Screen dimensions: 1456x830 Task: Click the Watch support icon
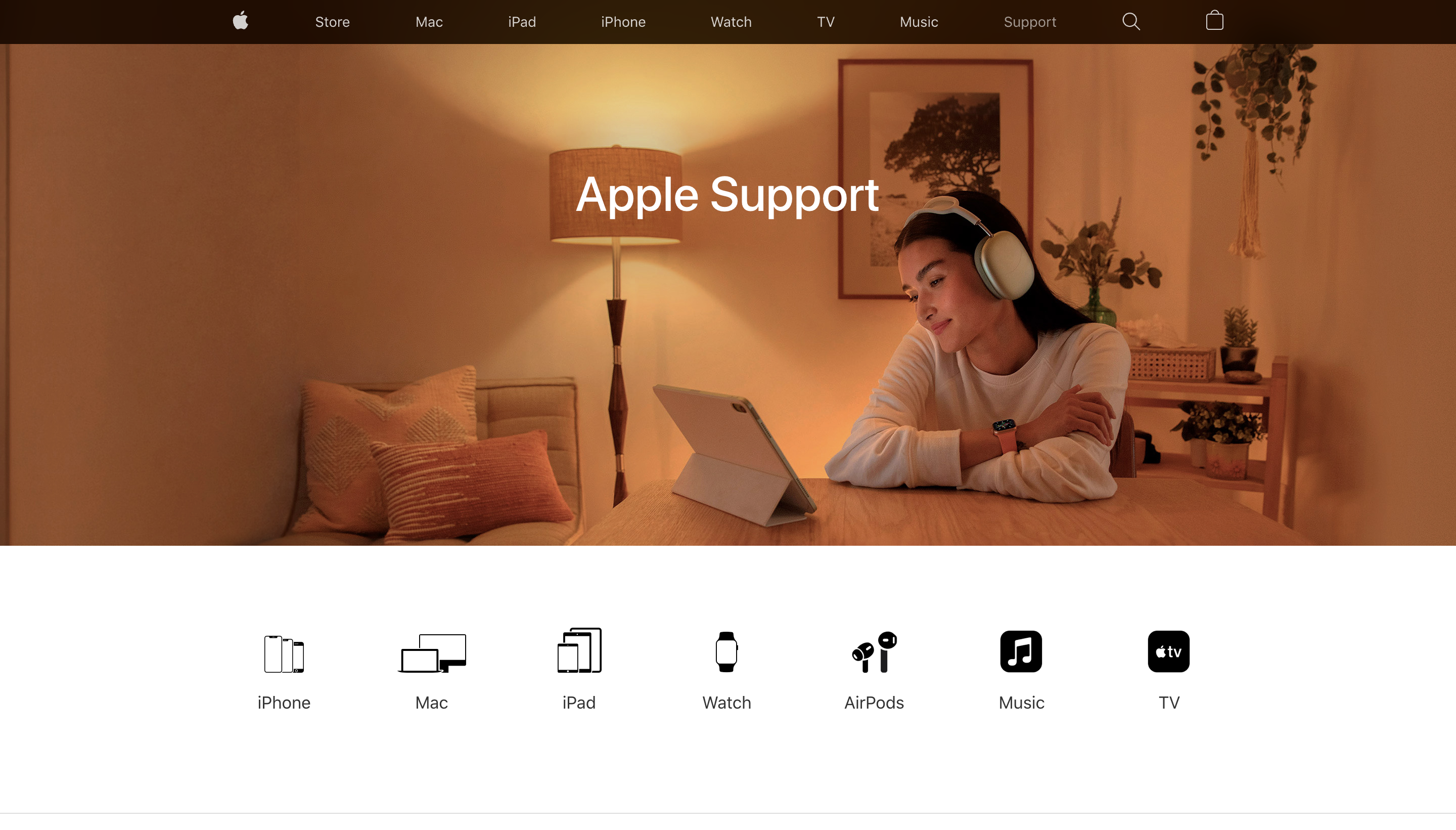726,651
